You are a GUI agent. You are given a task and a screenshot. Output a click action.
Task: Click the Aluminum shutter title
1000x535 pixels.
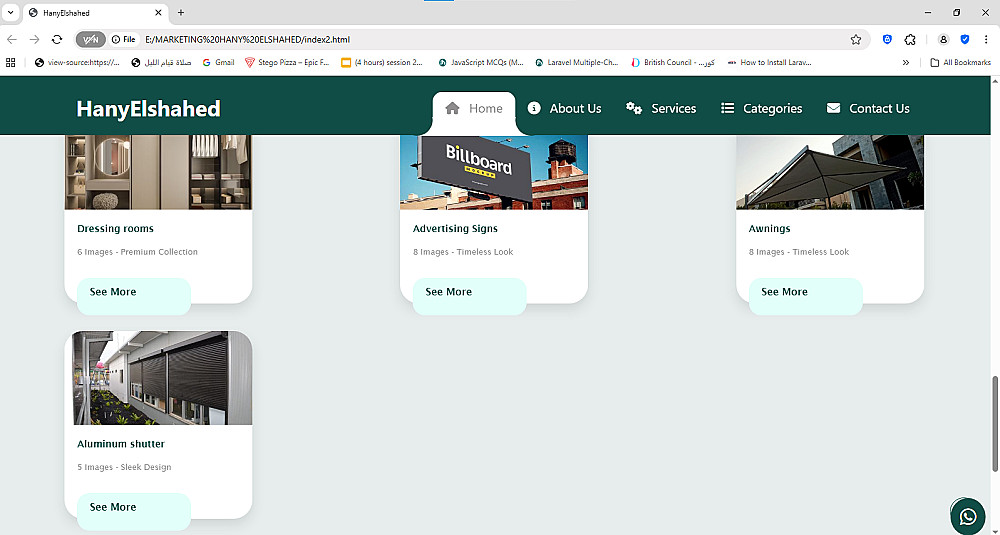[121, 444]
